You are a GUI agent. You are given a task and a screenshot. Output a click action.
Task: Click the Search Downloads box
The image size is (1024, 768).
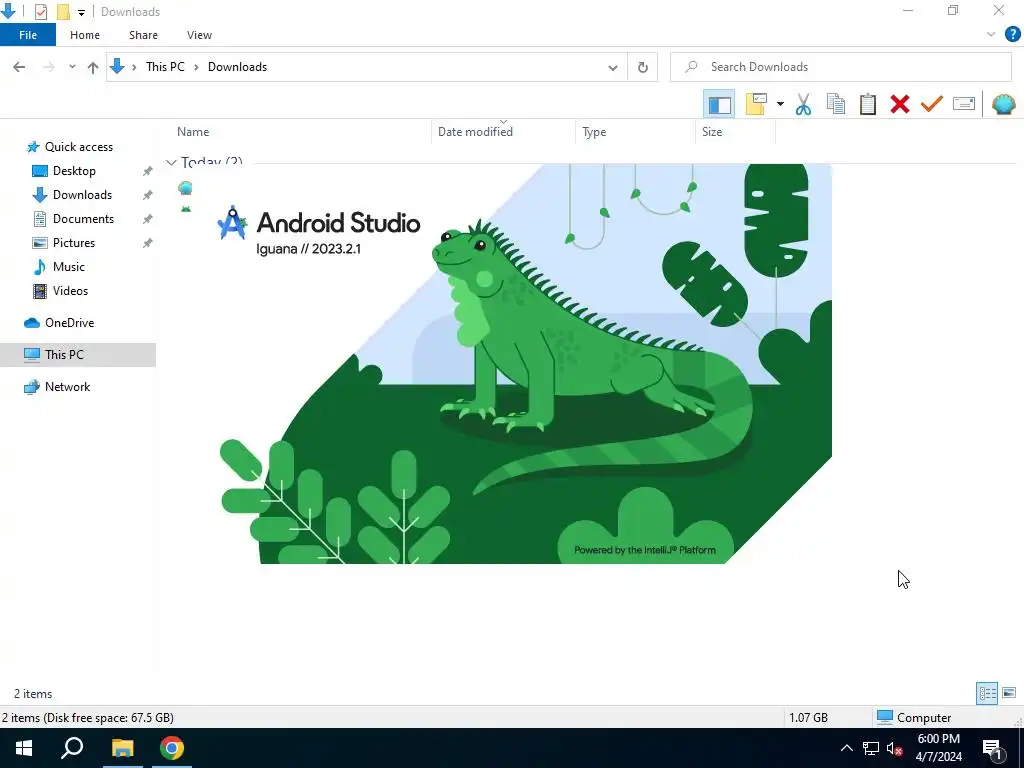click(841, 67)
